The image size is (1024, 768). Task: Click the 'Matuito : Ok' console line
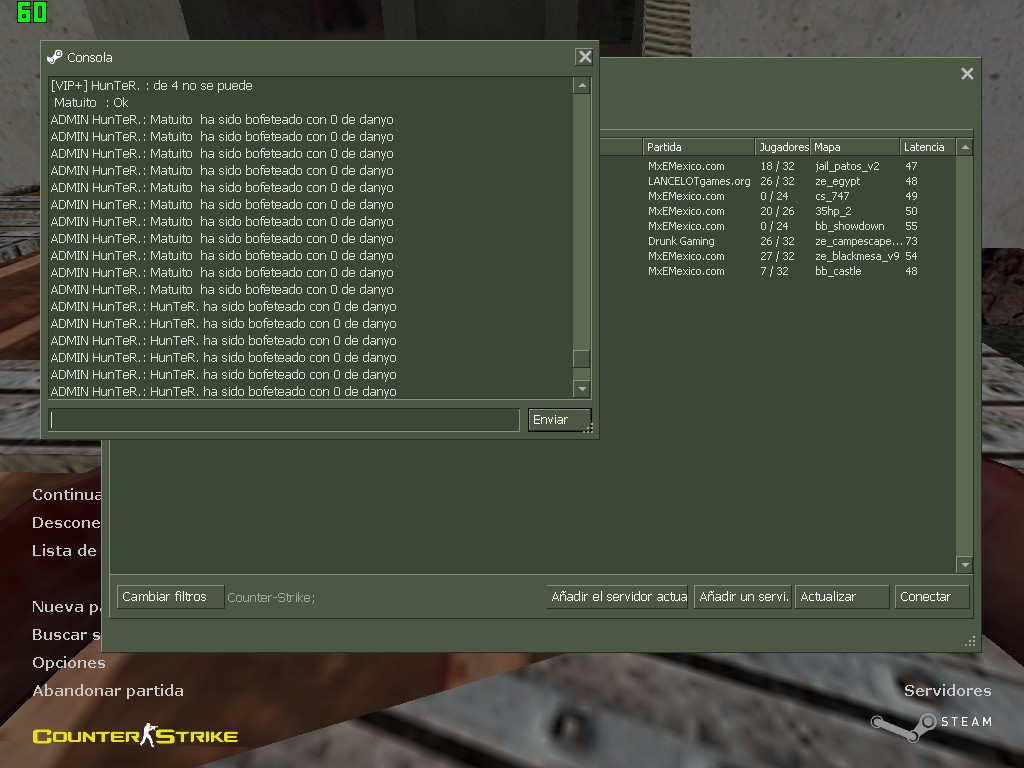91,103
